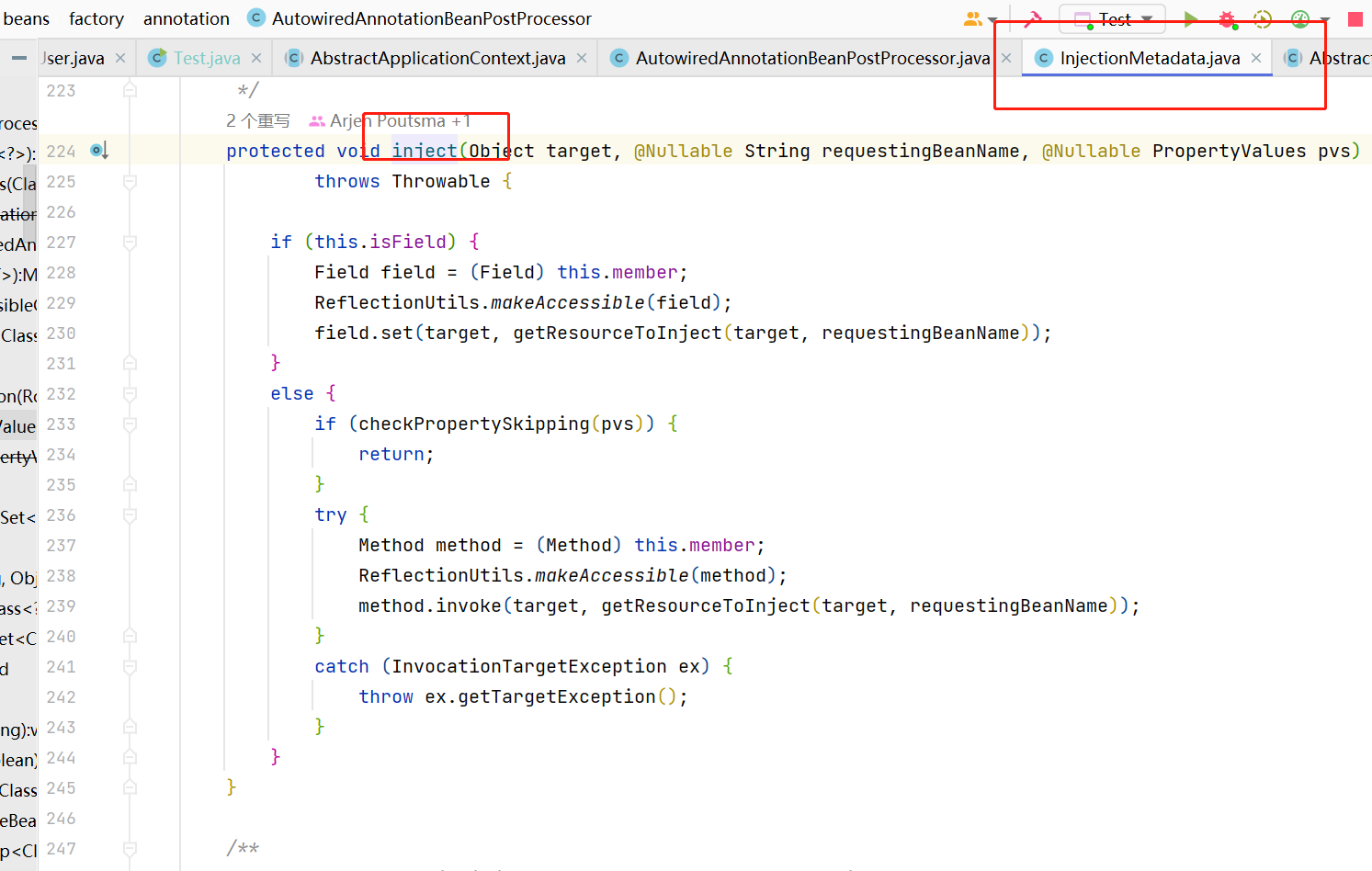
Task: Click line number 242 in the gutter
Action: pyautogui.click(x=62, y=697)
